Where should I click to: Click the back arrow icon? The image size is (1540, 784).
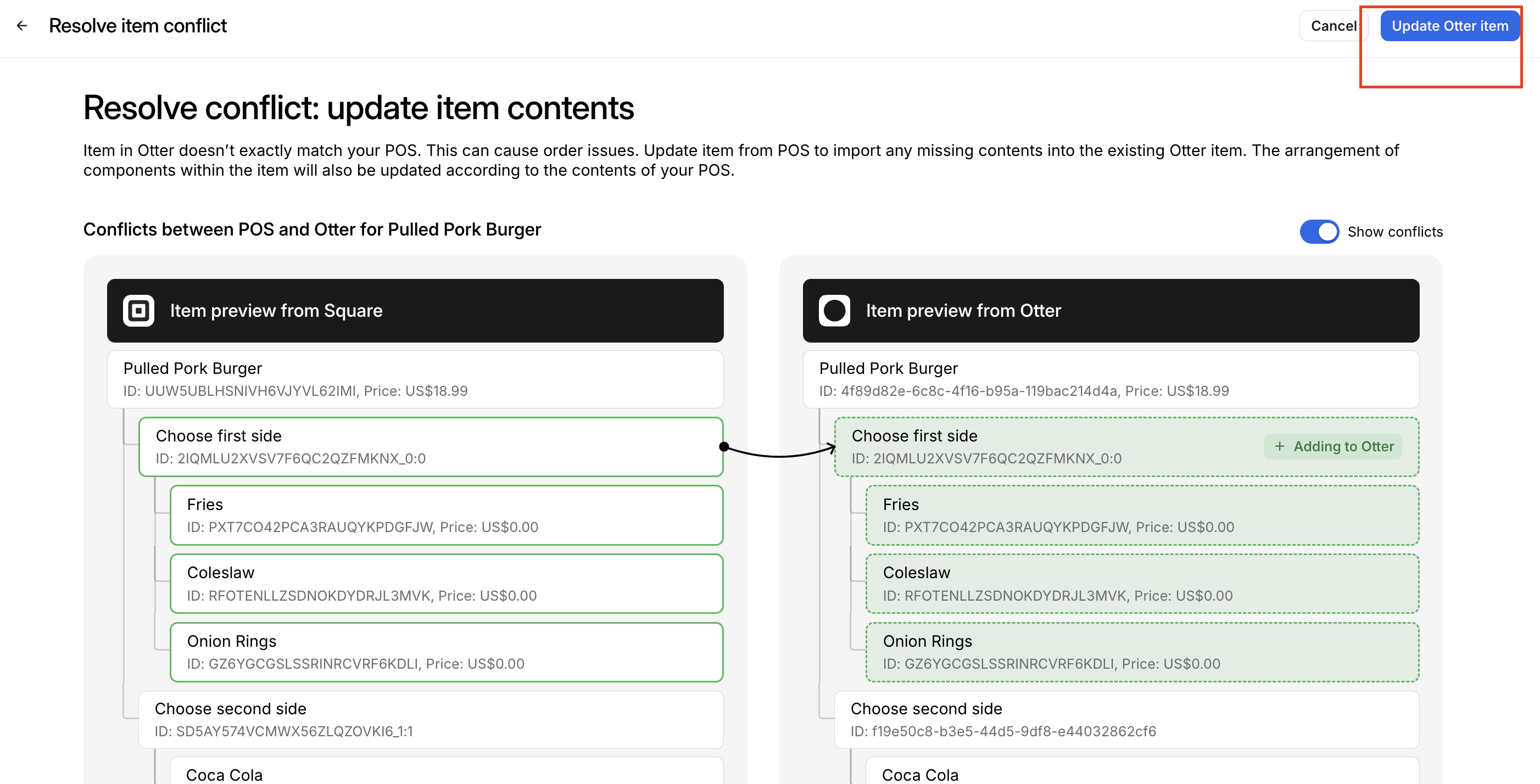coord(22,26)
